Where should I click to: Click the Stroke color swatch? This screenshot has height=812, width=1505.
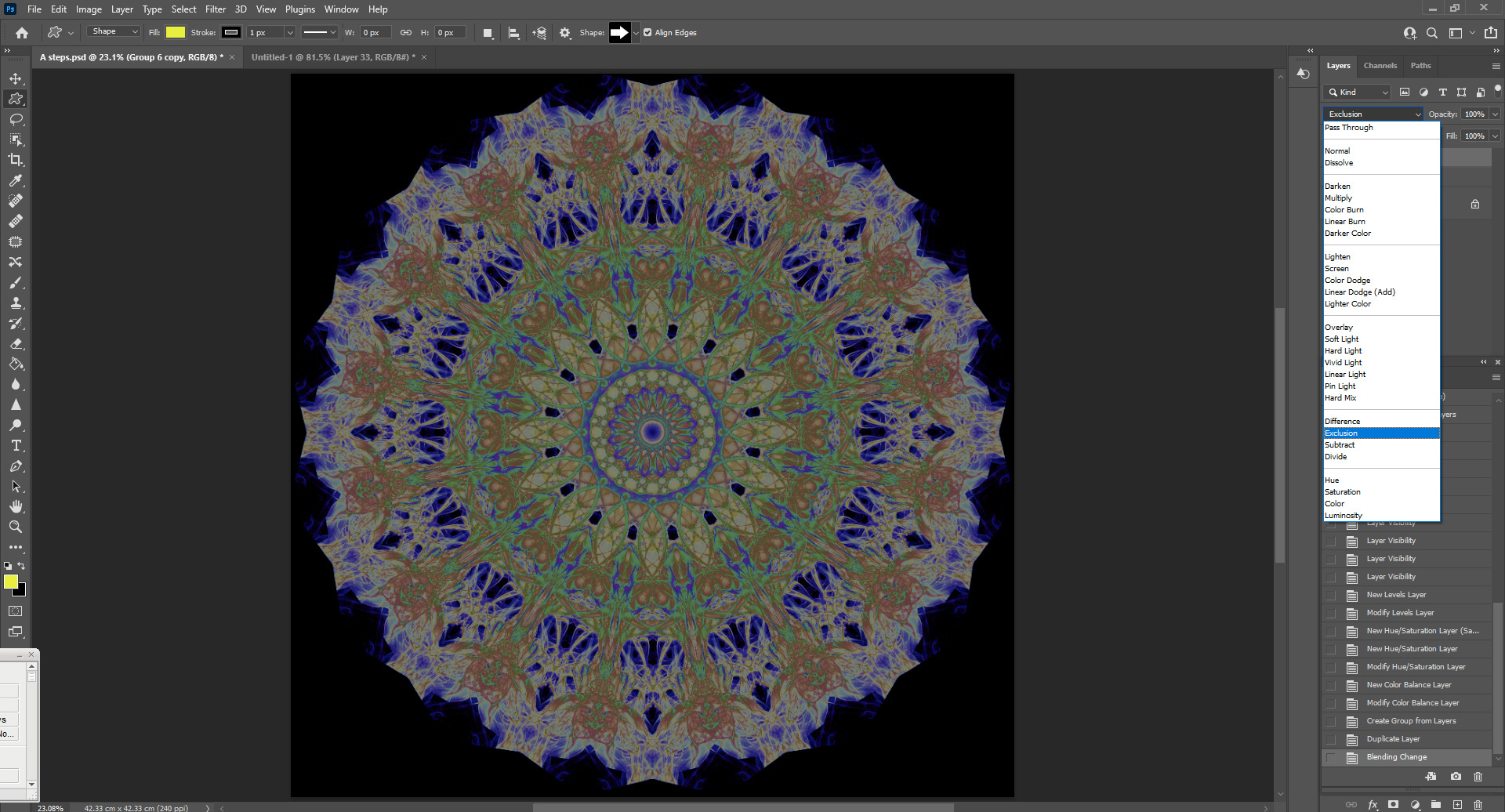(230, 33)
